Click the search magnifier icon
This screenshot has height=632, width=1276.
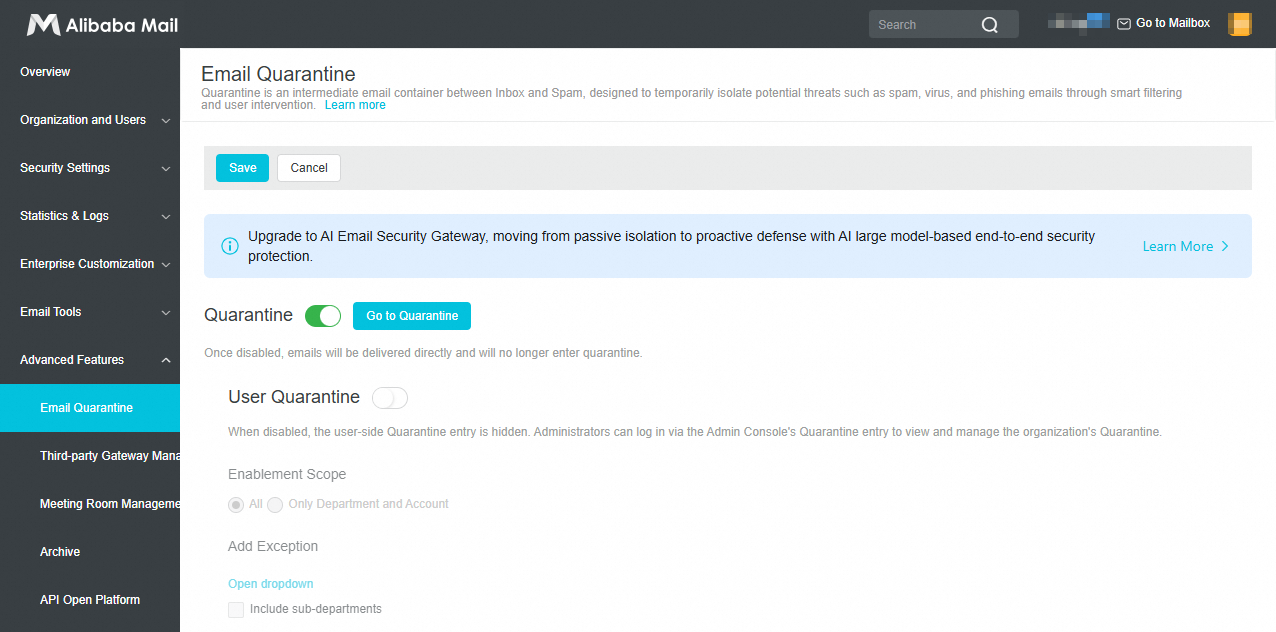pyautogui.click(x=990, y=25)
